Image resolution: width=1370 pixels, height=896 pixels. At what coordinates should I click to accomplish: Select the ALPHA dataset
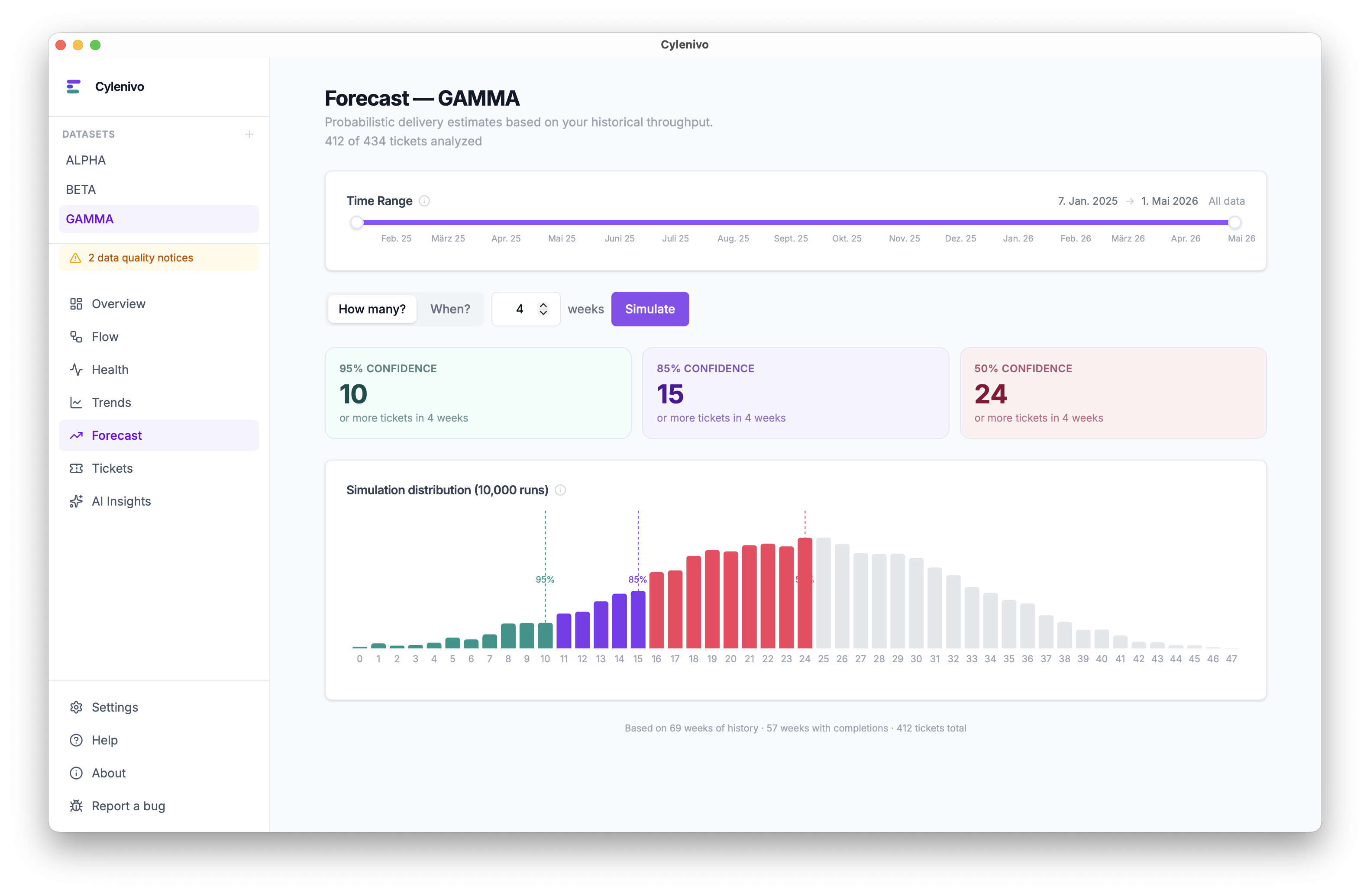[86, 160]
